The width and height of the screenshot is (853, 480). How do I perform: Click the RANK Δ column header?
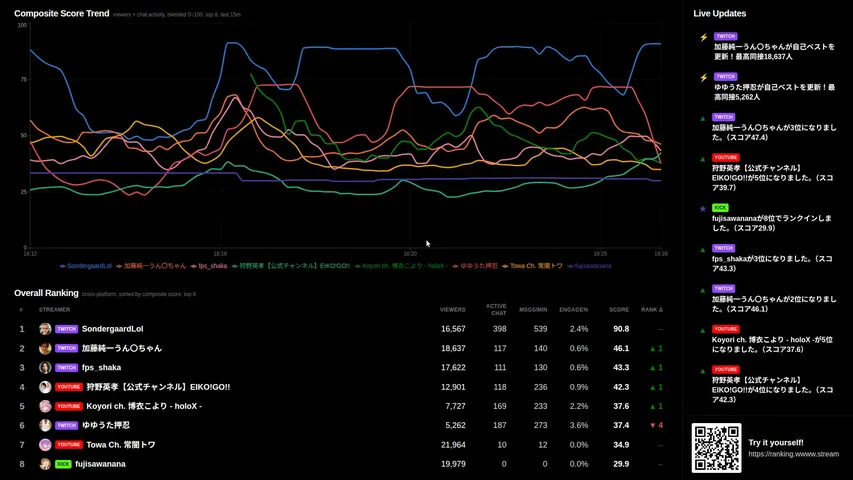(x=652, y=310)
